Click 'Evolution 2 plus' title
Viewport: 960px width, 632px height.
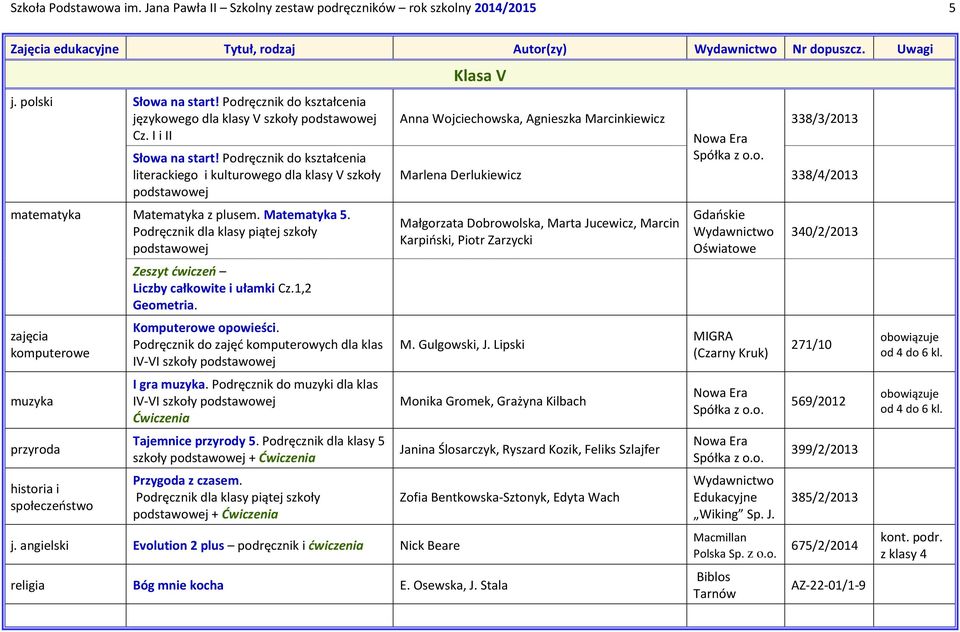point(179,545)
